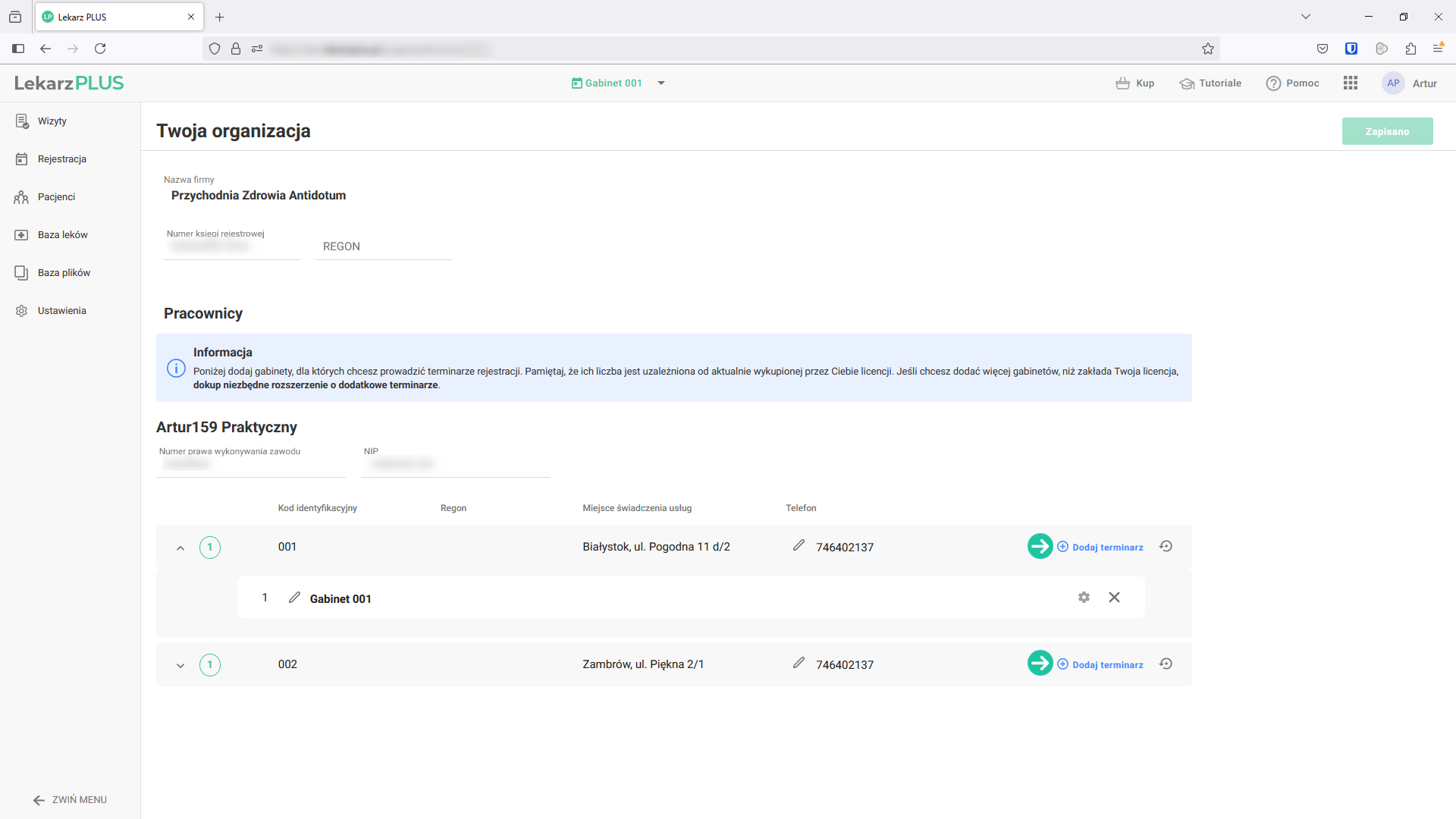This screenshot has height=819, width=1456.
Task: Click phone 746402137 in Białystok row
Action: coord(845,548)
